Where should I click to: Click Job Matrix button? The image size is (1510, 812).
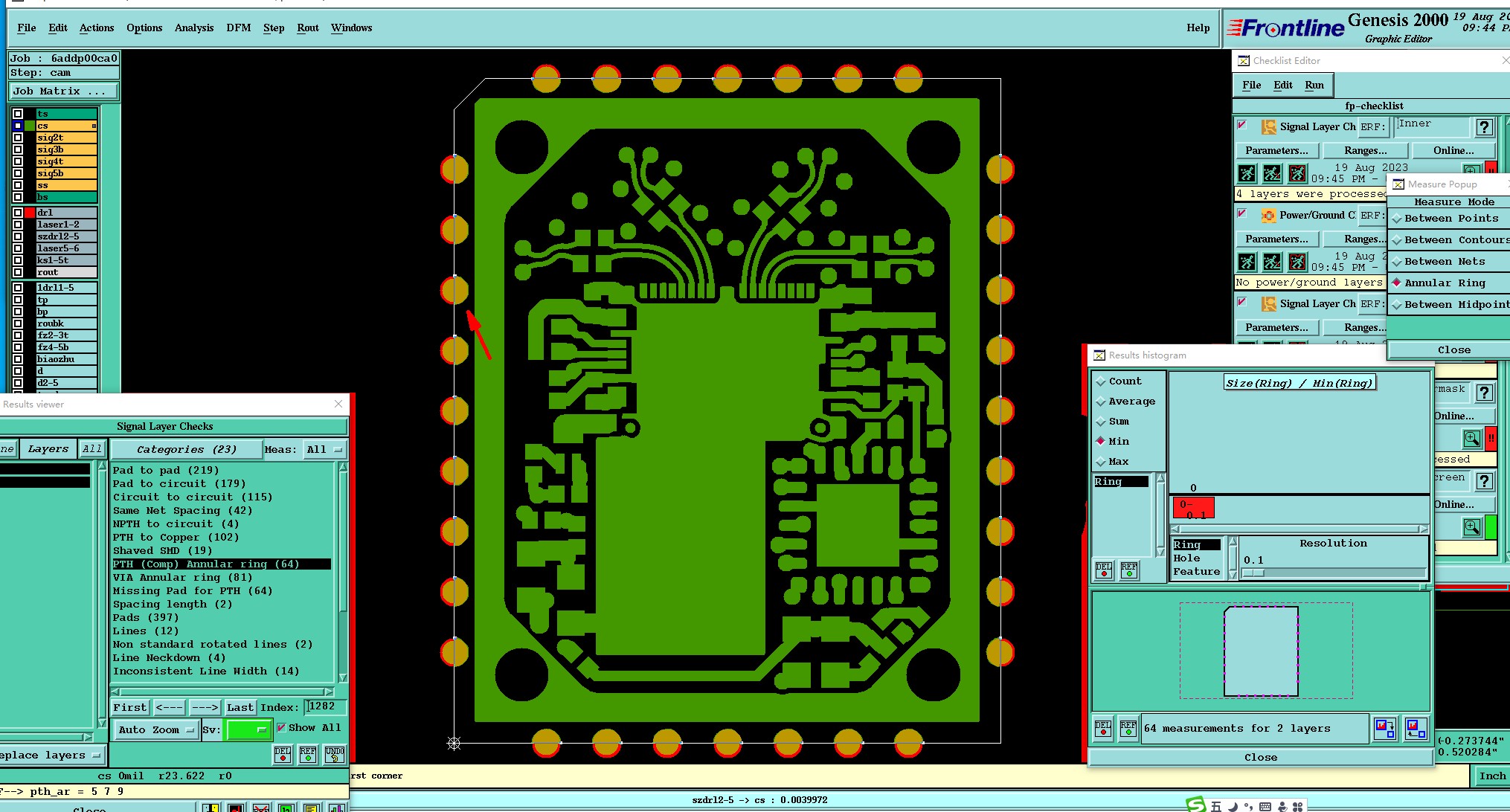63,91
